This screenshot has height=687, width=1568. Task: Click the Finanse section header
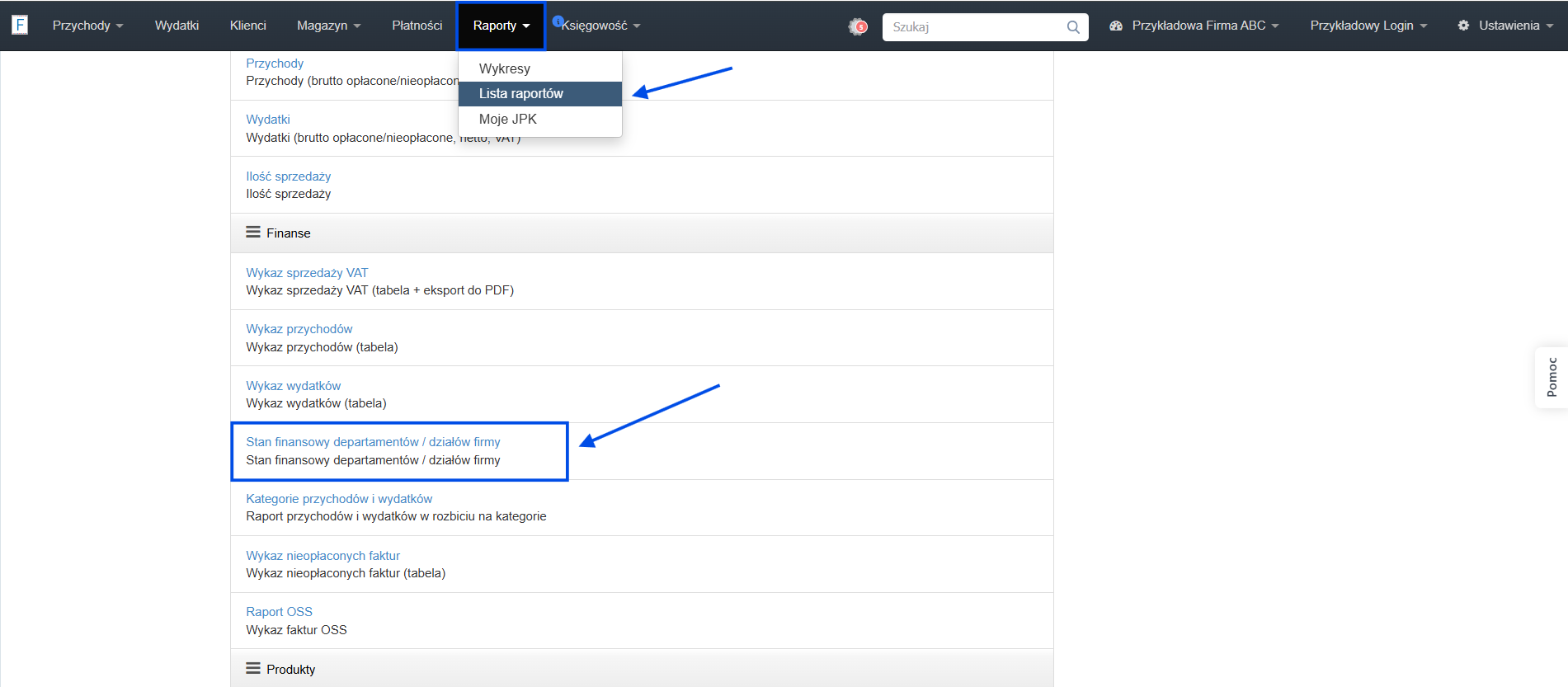point(642,233)
